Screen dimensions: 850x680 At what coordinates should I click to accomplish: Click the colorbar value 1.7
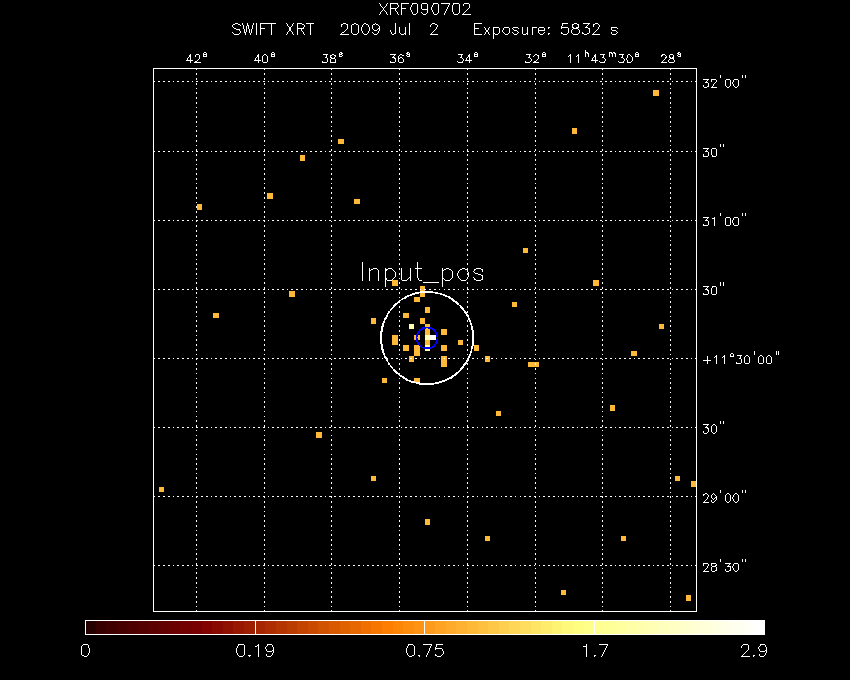pyautogui.click(x=595, y=651)
